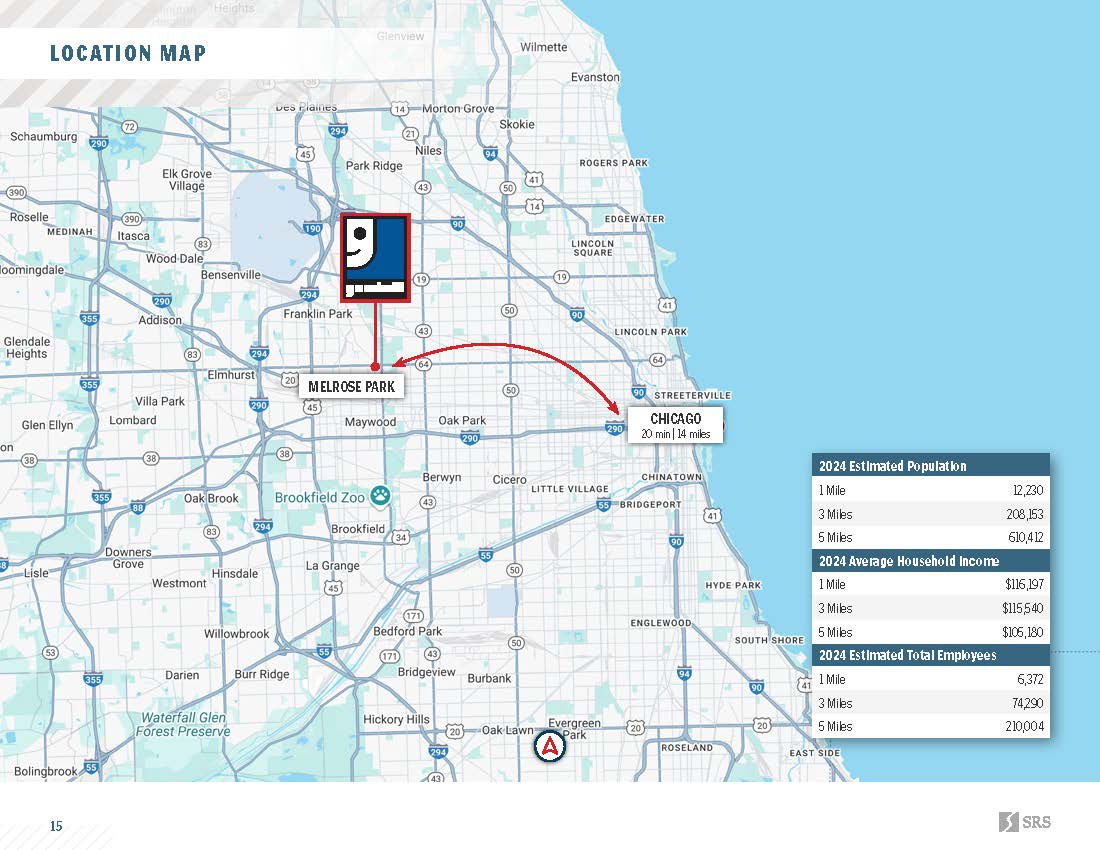
Task: Click the Glen Ellyn label
Action: (47, 425)
